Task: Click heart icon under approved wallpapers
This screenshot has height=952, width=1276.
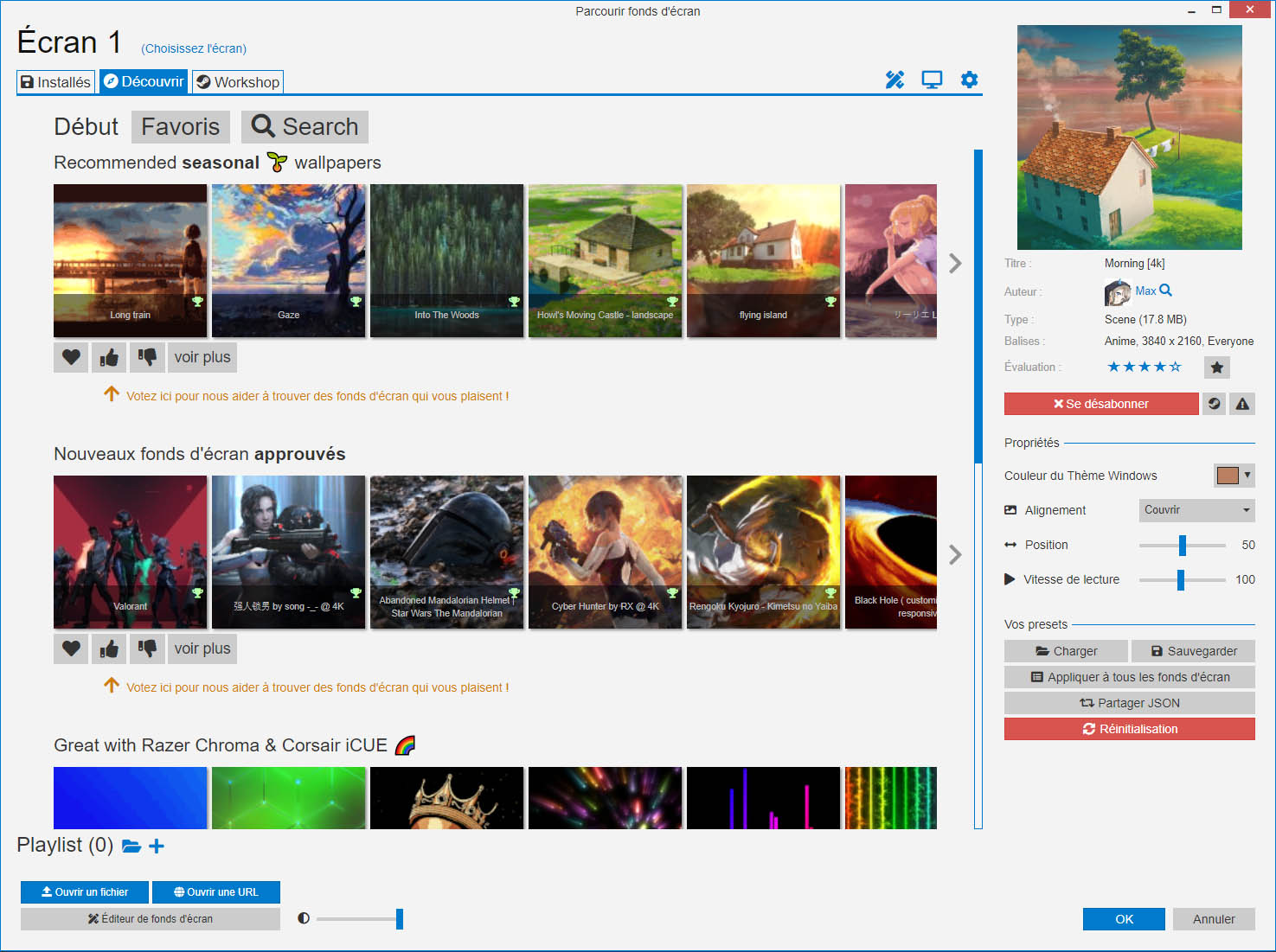Action: 71,649
